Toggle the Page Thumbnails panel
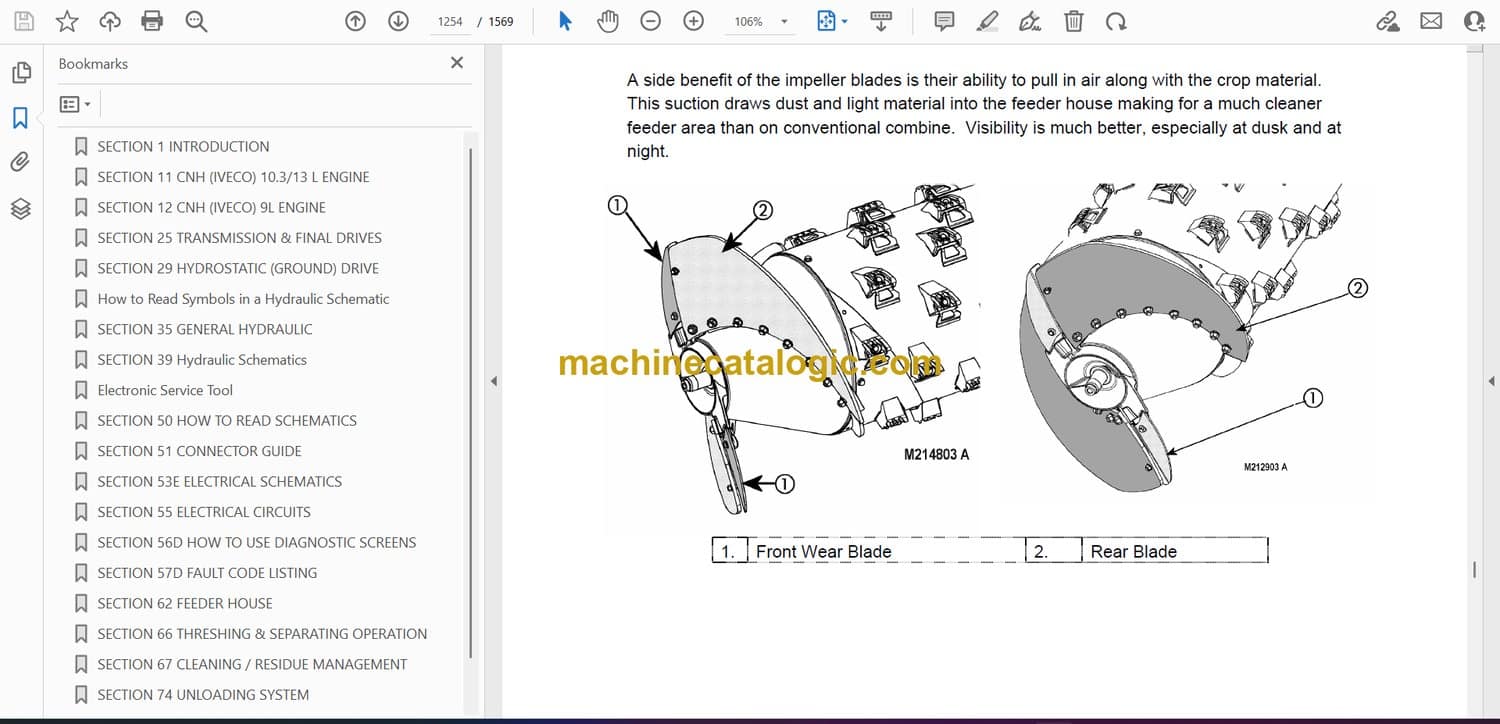The width and height of the screenshot is (1500, 724). pyautogui.click(x=20, y=73)
